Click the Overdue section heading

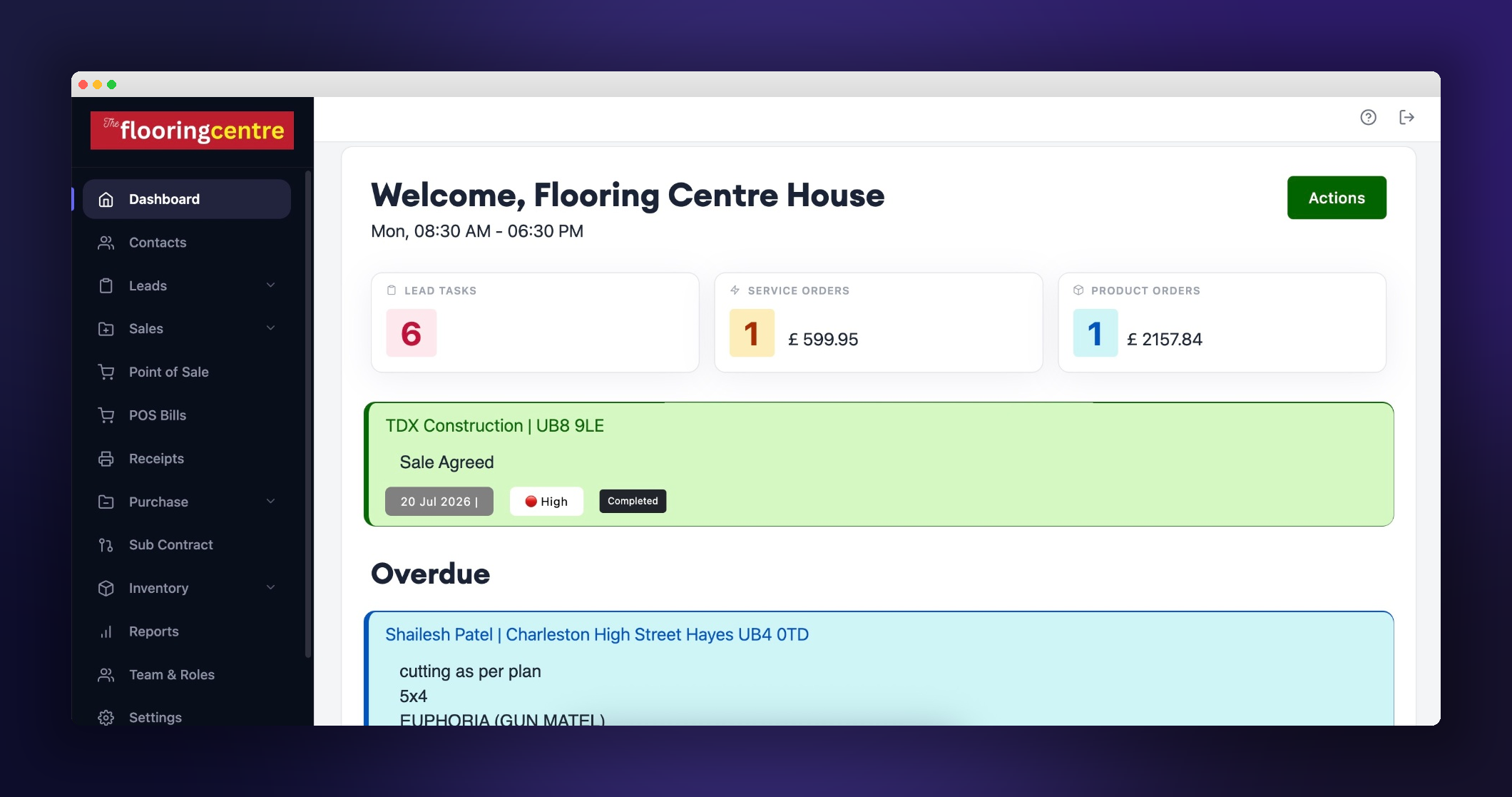click(431, 574)
